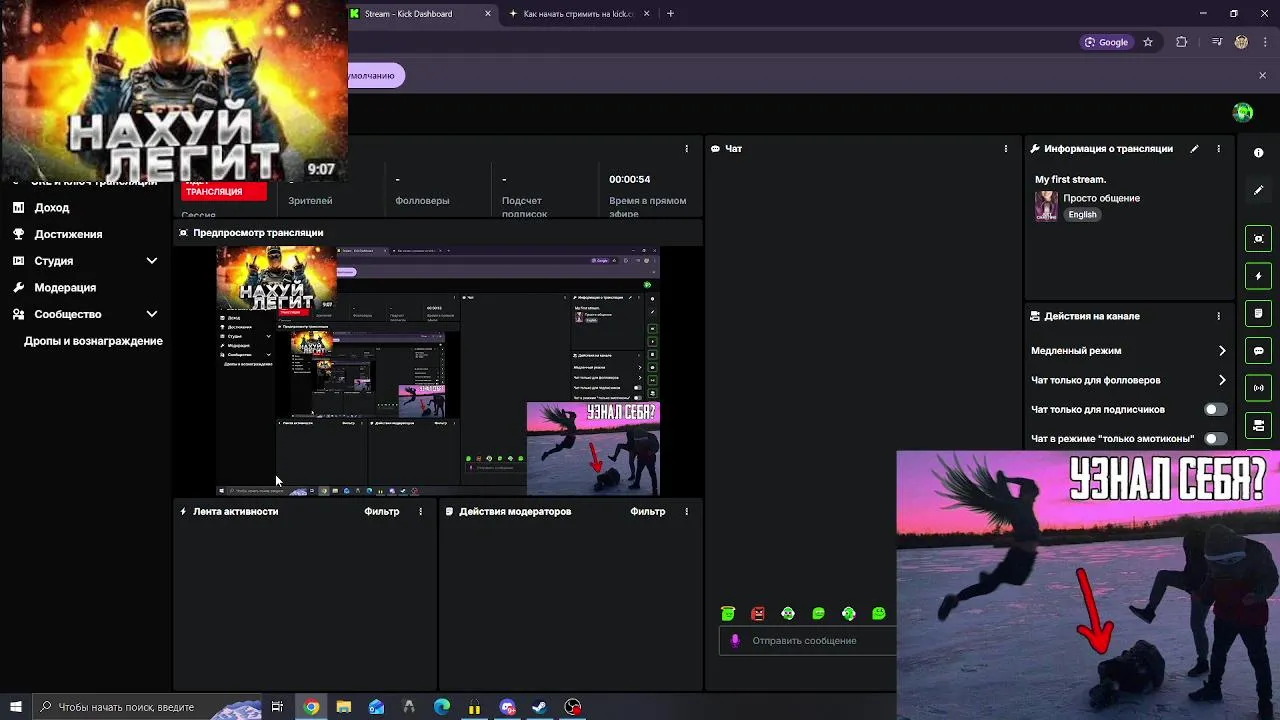Image resolution: width=1280 pixels, height=720 pixels.
Task: Toggle Чат только для подписчиков switch
Action: pos(1215,409)
